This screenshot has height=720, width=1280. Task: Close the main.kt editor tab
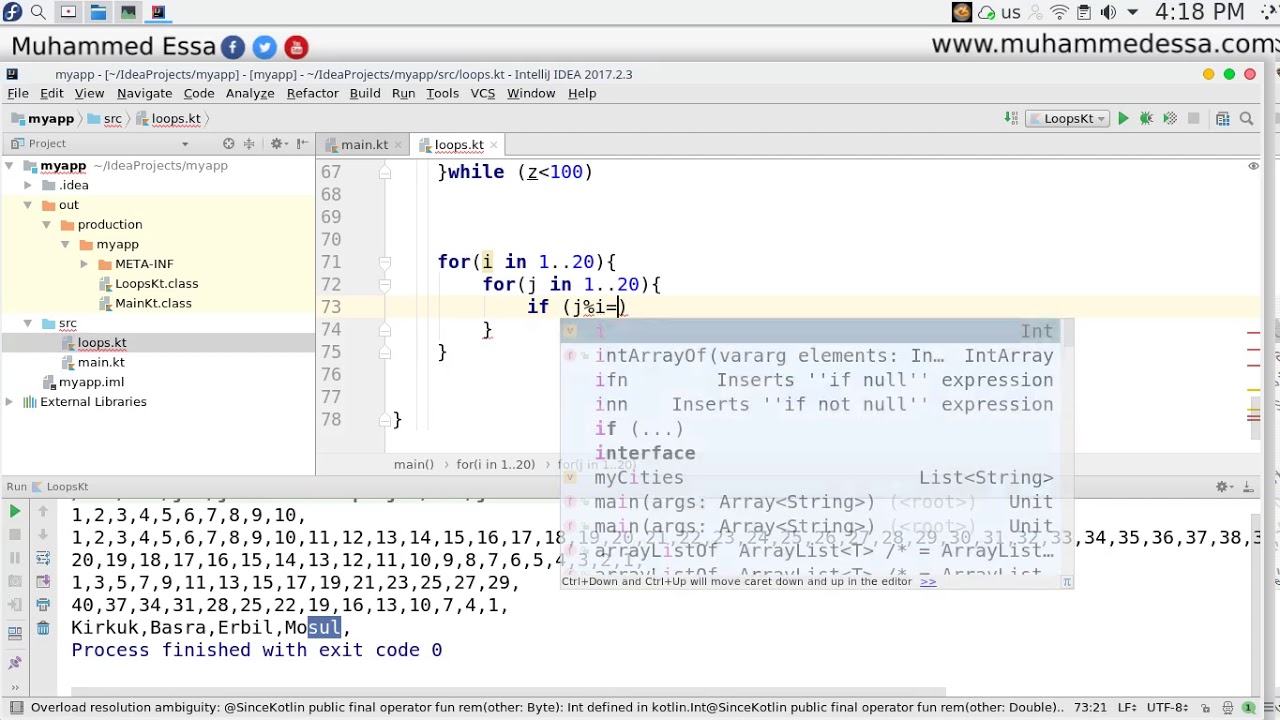point(397,145)
